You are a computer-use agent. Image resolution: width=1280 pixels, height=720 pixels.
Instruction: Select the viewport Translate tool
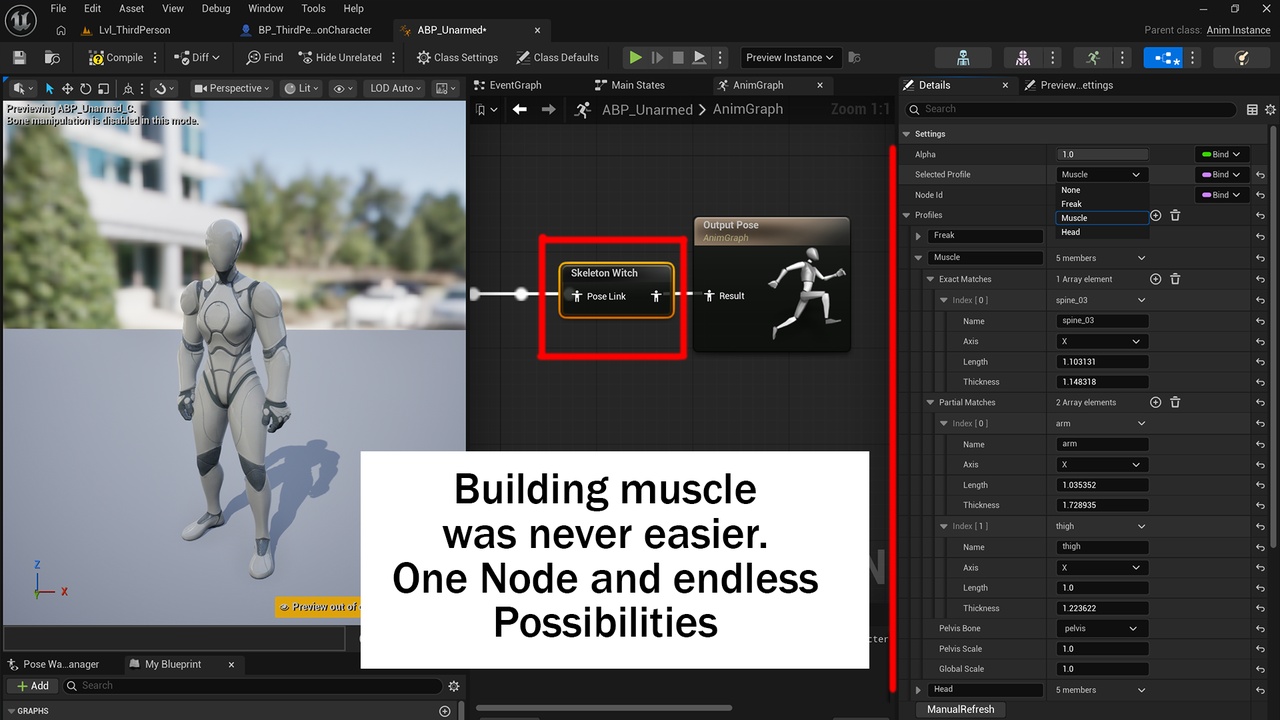[67, 89]
